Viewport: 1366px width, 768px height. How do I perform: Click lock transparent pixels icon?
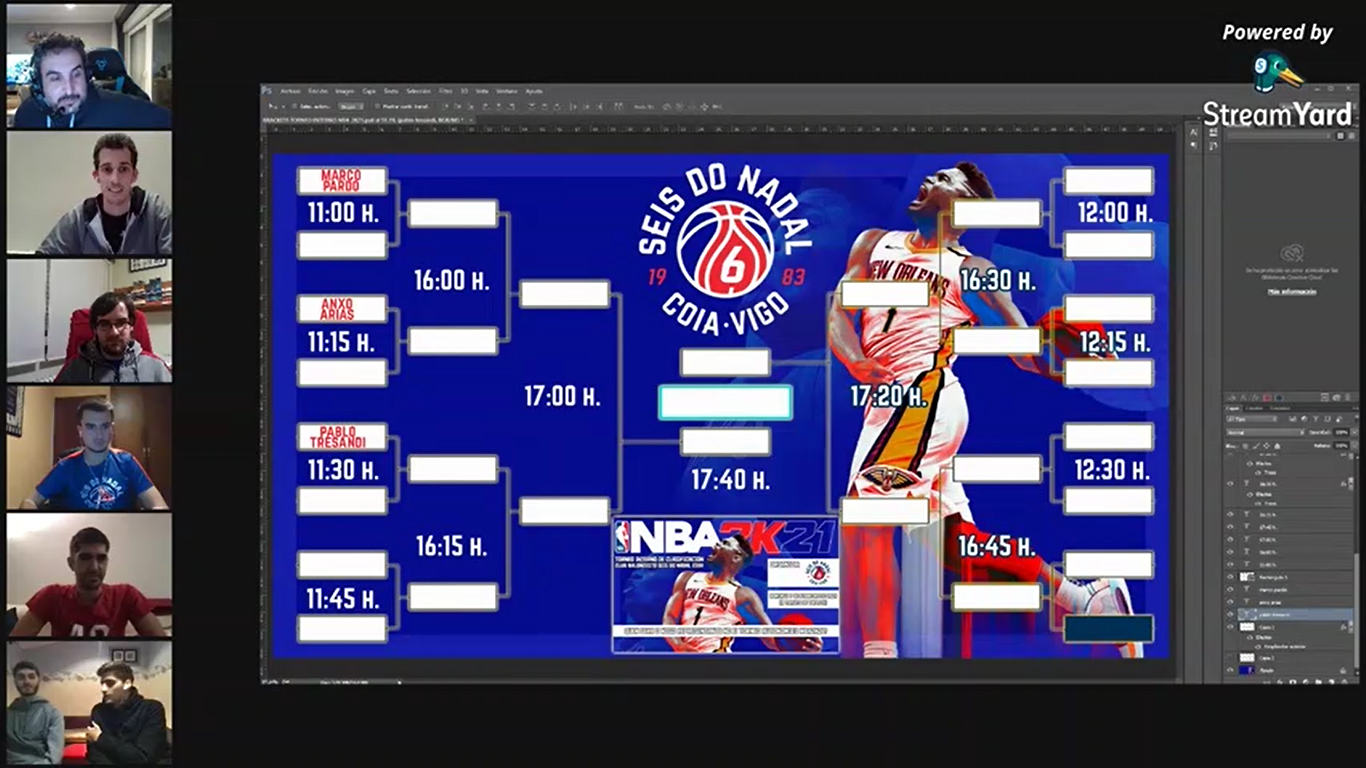(1245, 446)
